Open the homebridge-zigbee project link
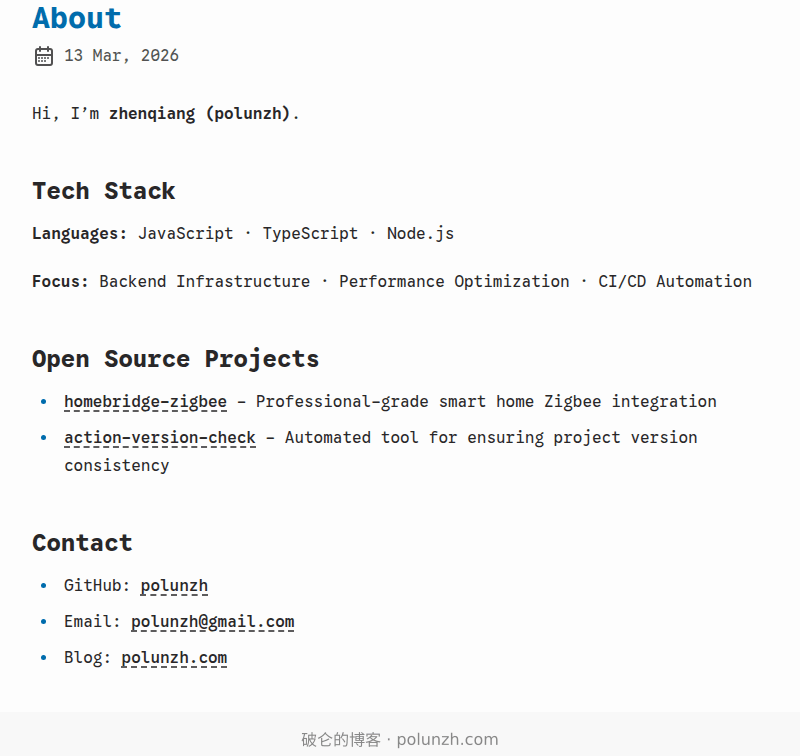The width and height of the screenshot is (800, 756). coord(145,402)
